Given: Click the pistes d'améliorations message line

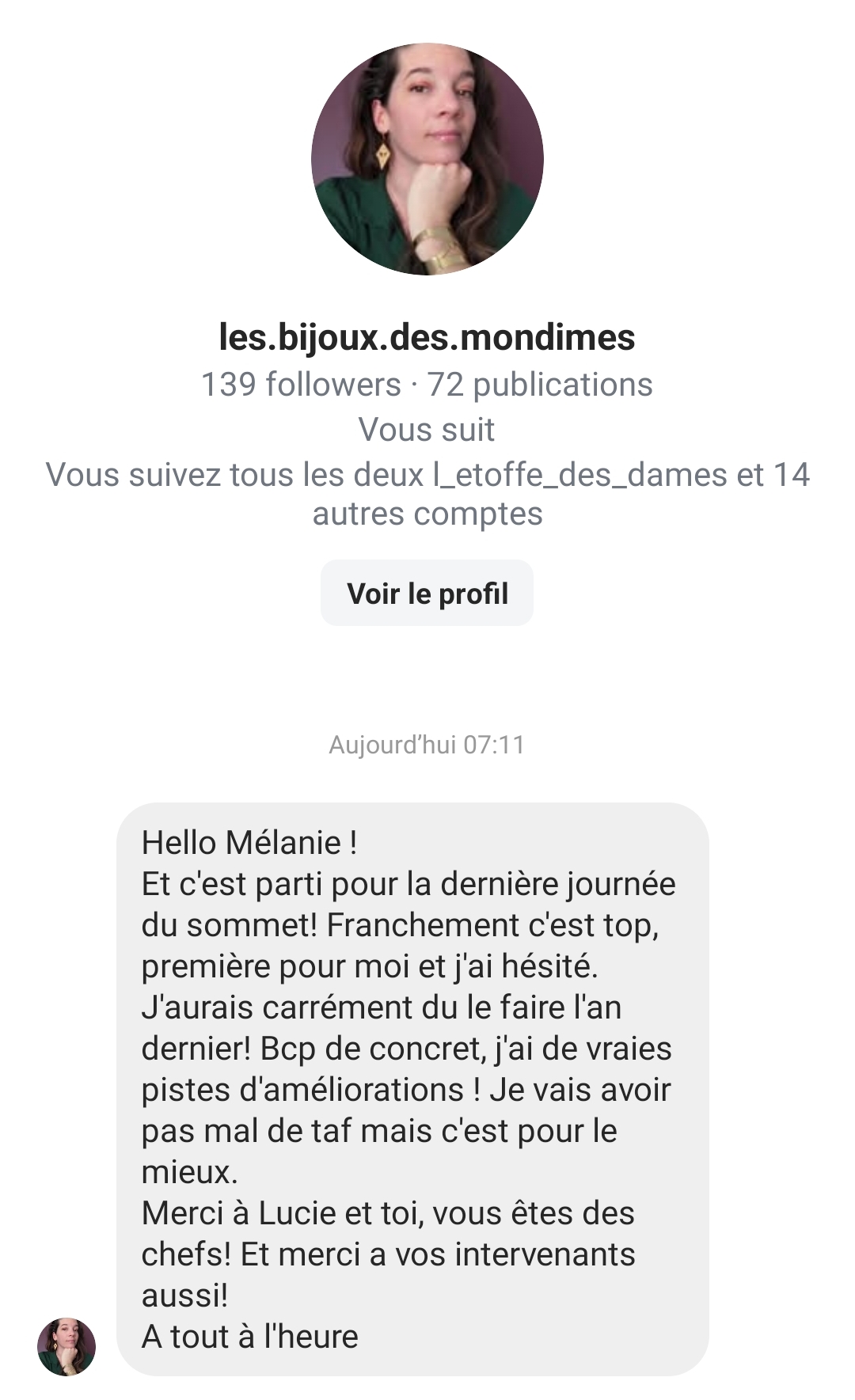Looking at the screenshot, I should pos(406,1090).
